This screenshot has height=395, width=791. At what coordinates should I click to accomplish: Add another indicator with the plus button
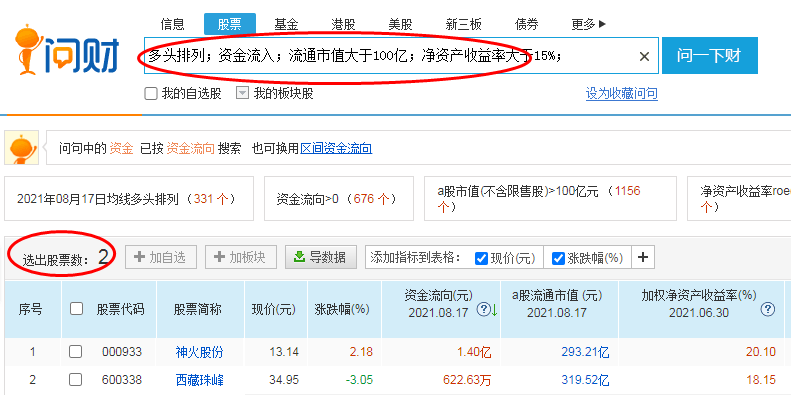click(x=642, y=258)
